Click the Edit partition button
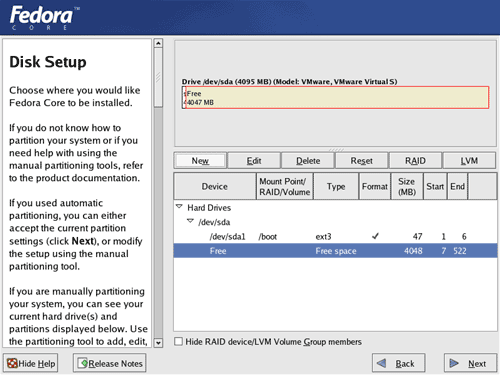This screenshot has width=500, height=375. click(x=254, y=161)
